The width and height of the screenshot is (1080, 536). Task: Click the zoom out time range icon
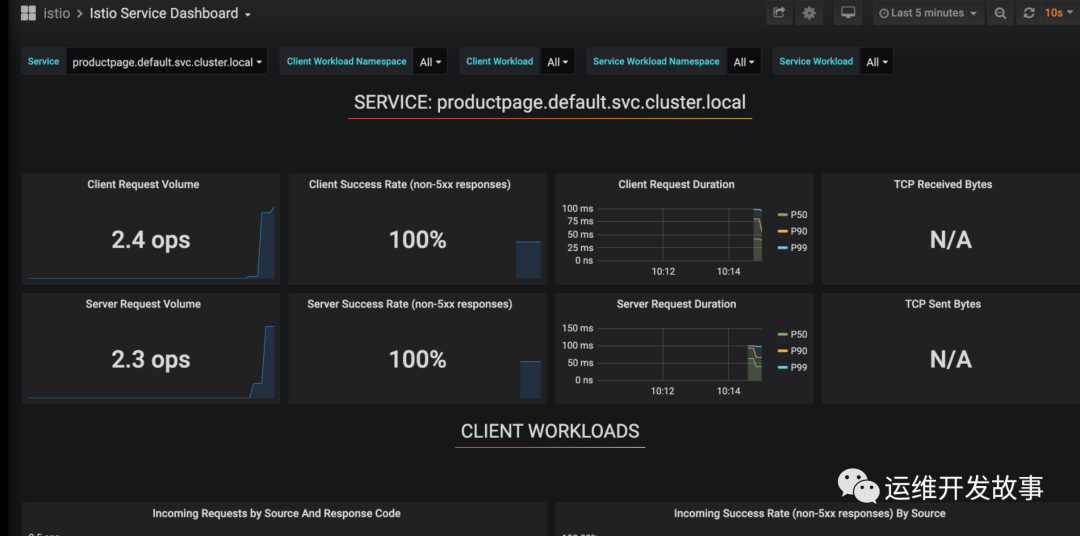(x=1000, y=13)
